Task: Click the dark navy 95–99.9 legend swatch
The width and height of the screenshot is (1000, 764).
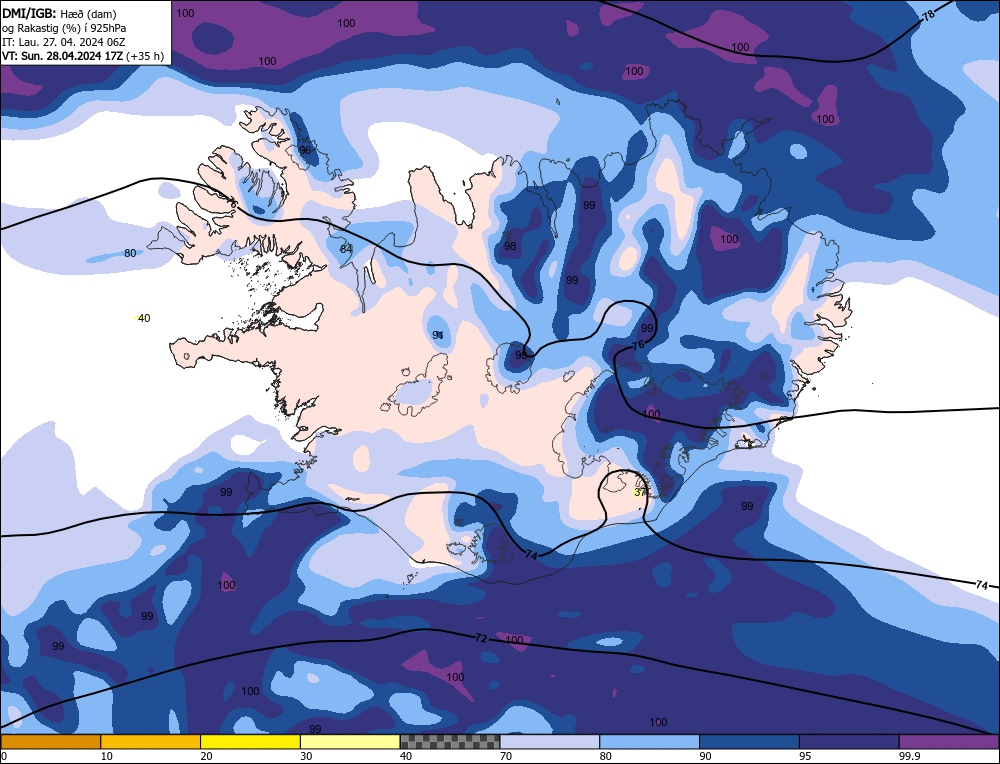Action: [849, 742]
